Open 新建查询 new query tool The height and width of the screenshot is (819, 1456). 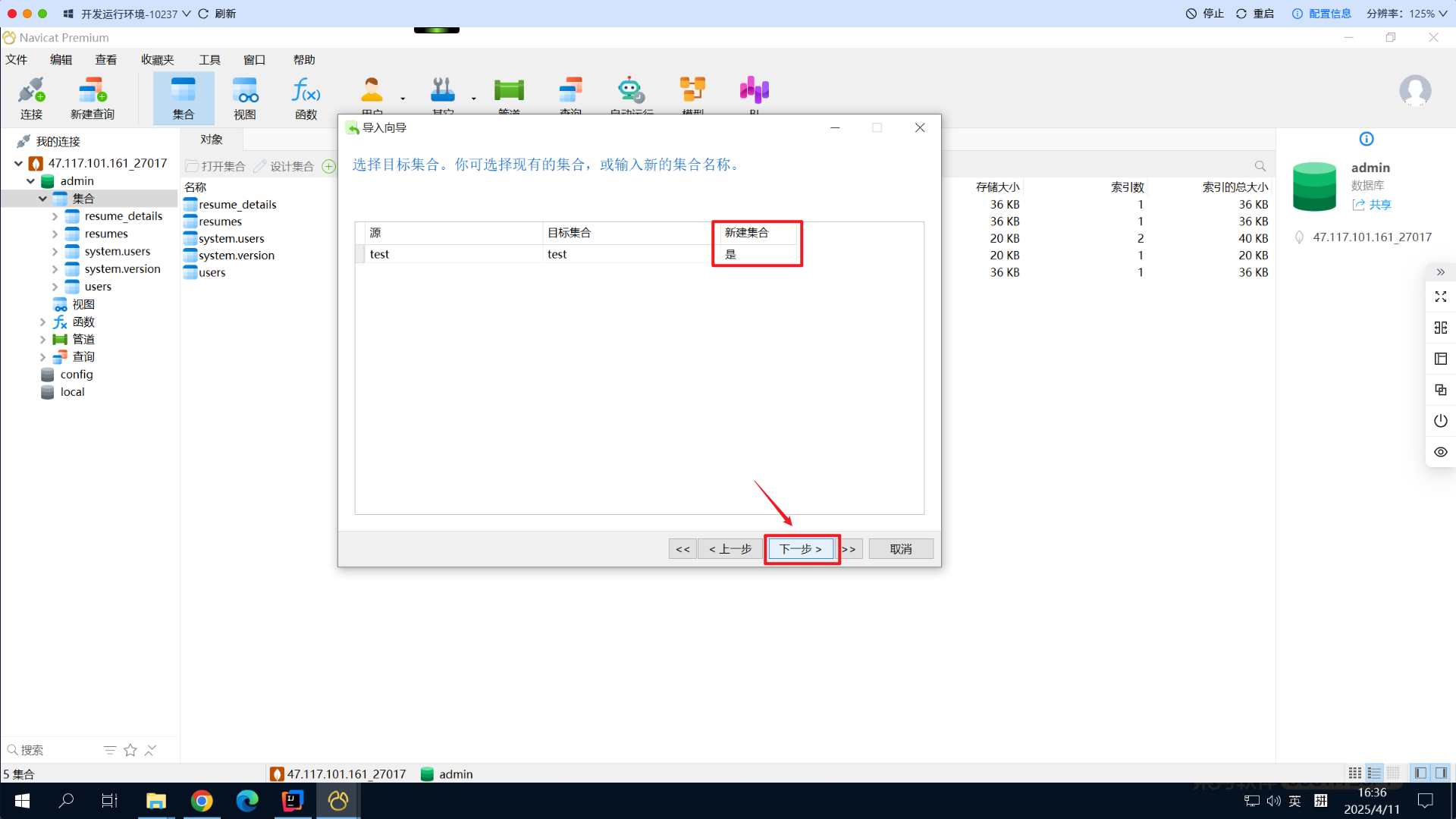tap(93, 98)
